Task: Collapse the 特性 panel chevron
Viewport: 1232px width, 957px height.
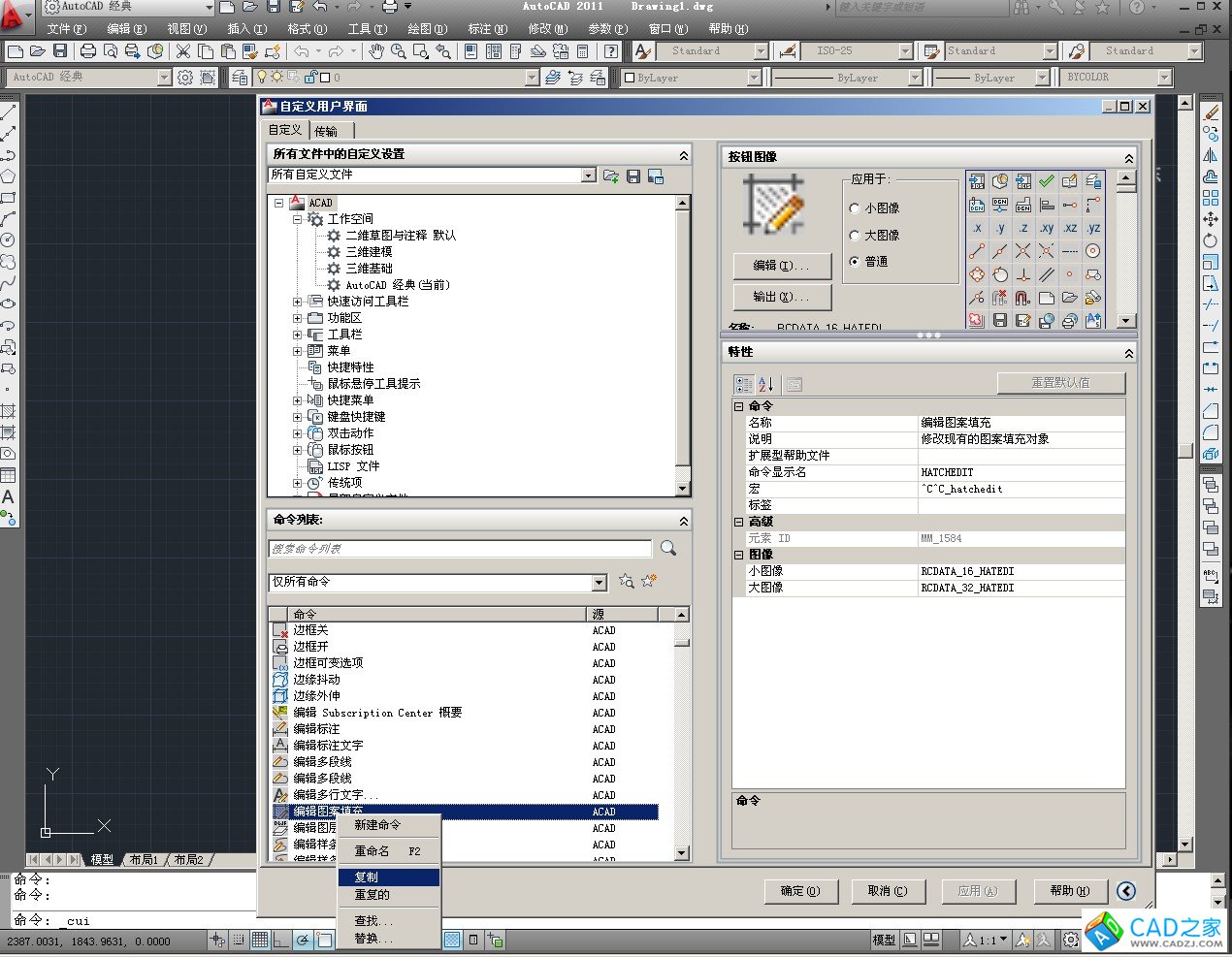Action: click(1128, 353)
